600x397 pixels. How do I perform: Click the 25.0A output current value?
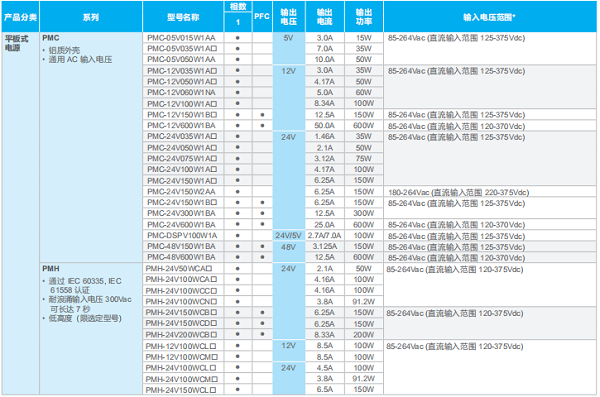[x=324, y=225]
